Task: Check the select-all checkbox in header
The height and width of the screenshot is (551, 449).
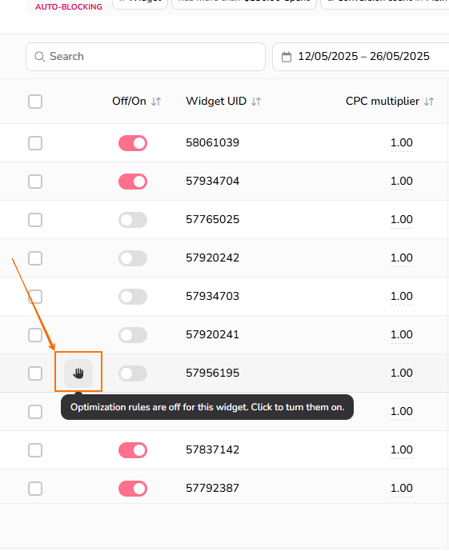Action: click(35, 102)
